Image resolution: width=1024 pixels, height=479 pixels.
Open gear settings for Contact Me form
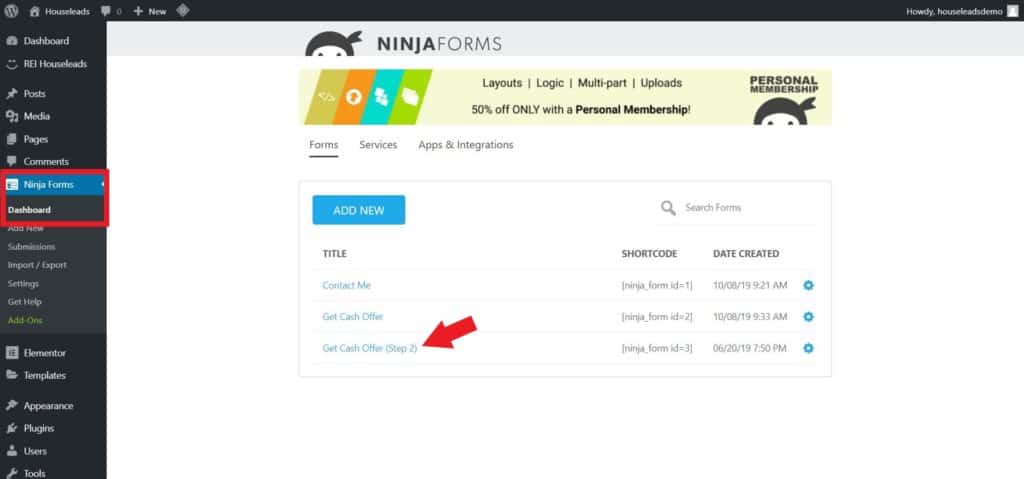(808, 286)
